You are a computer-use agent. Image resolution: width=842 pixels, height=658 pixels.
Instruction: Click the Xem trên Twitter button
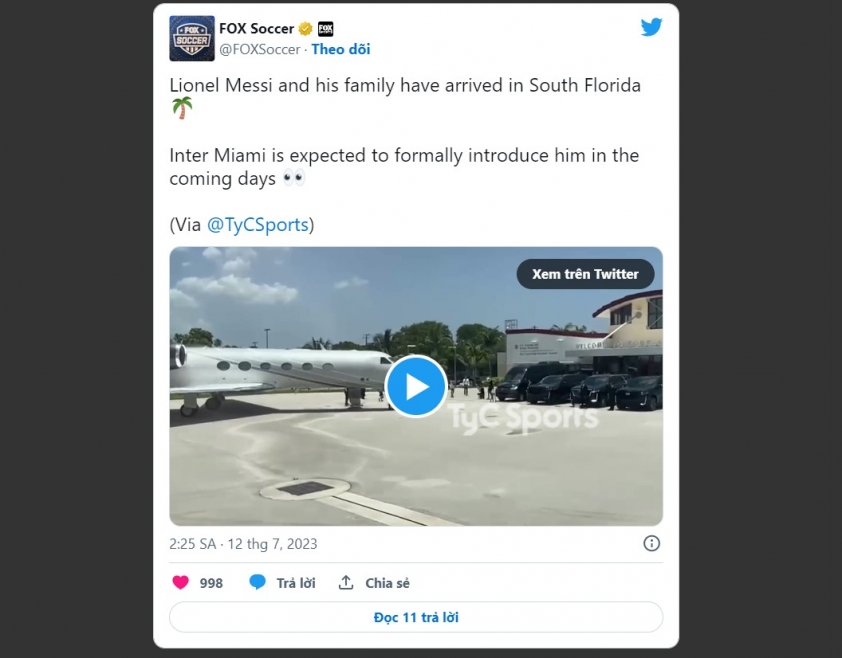point(585,274)
